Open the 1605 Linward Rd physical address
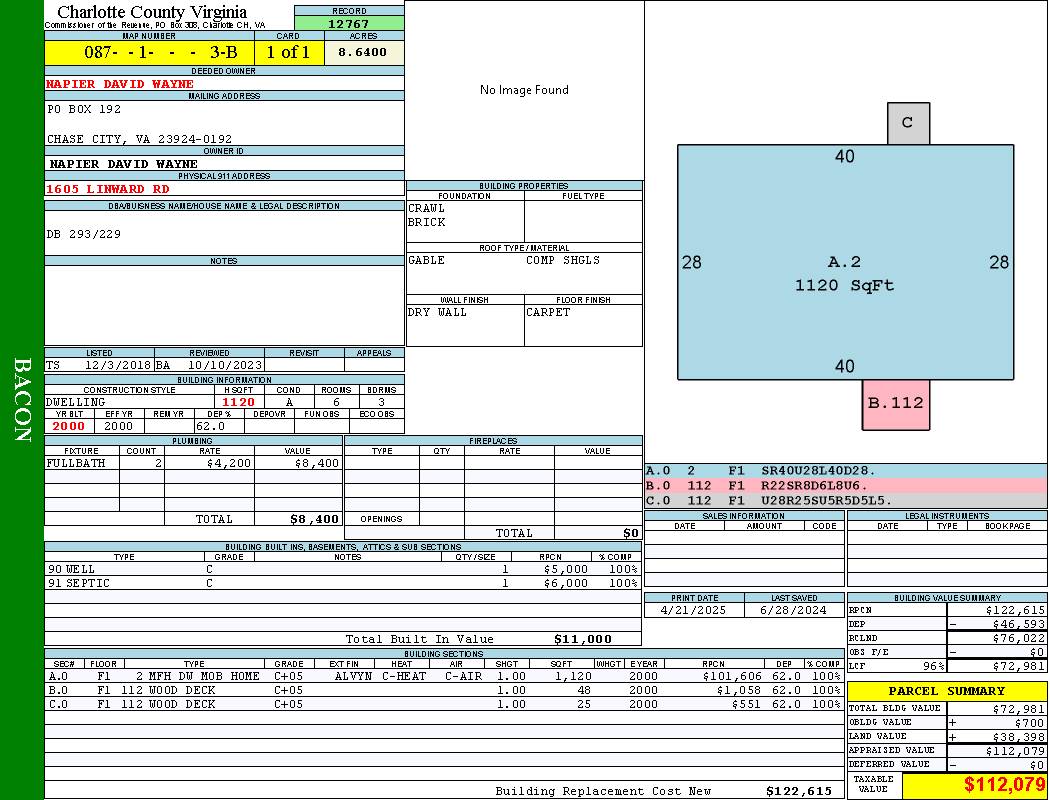 click(x=108, y=188)
